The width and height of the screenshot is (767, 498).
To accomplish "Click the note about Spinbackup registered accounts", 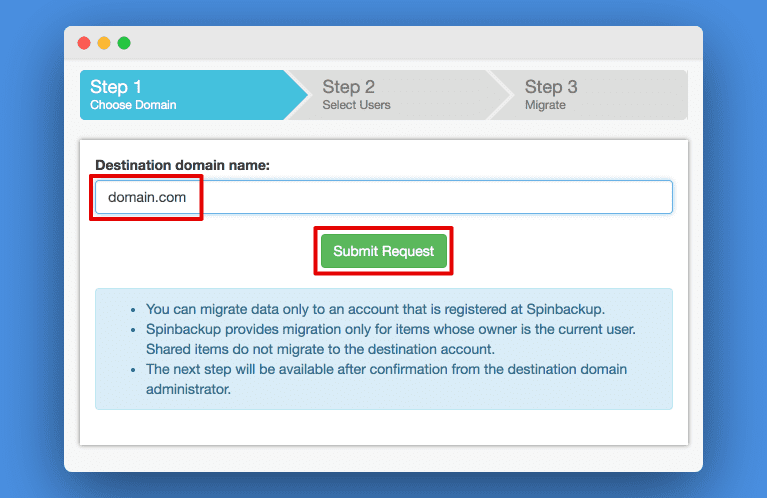I will 375,309.
